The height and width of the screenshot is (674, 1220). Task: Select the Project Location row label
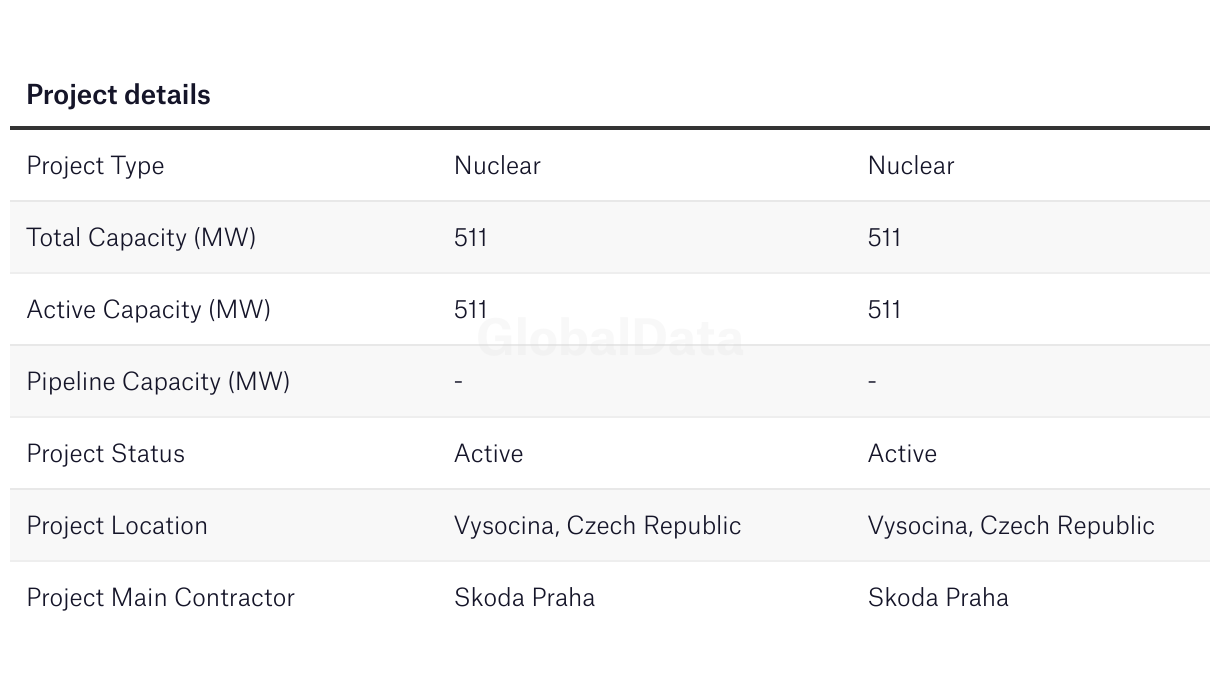click(x=117, y=526)
